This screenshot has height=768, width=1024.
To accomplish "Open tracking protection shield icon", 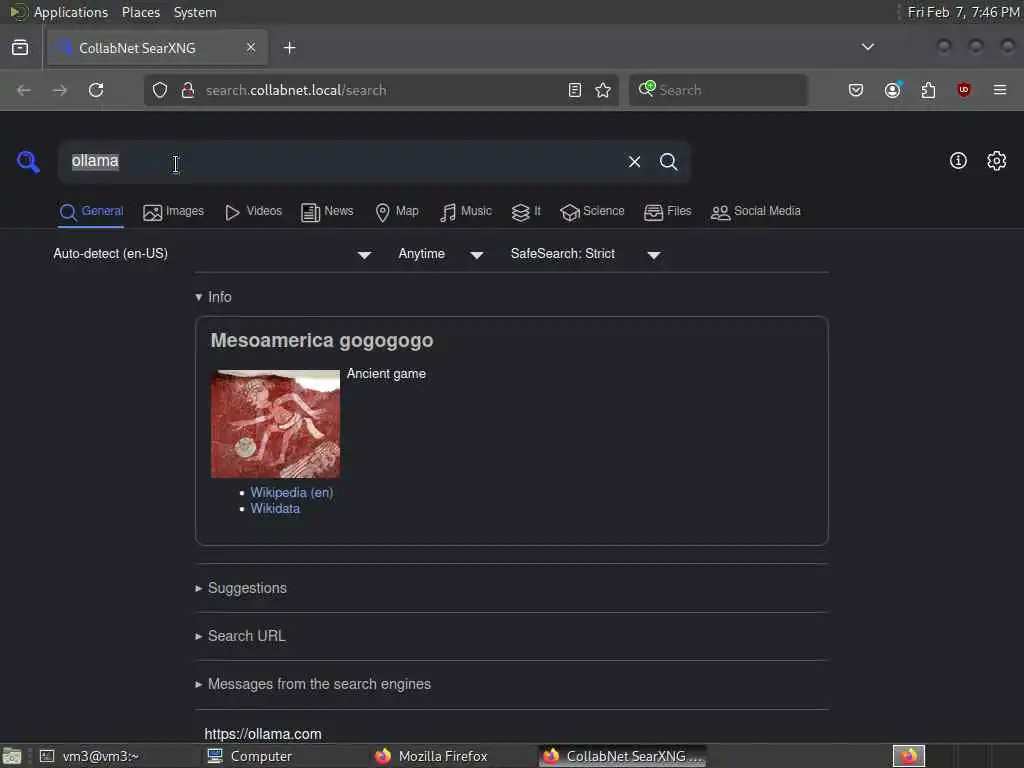I will click(x=160, y=90).
